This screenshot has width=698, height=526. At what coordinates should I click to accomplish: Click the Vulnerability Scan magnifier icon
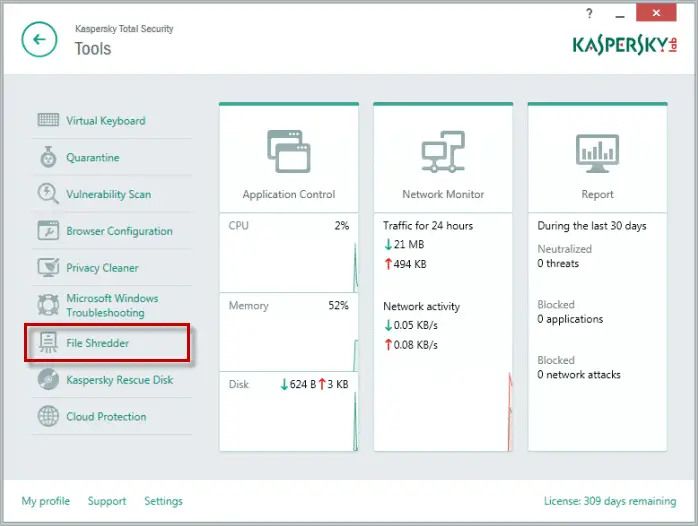(48, 194)
